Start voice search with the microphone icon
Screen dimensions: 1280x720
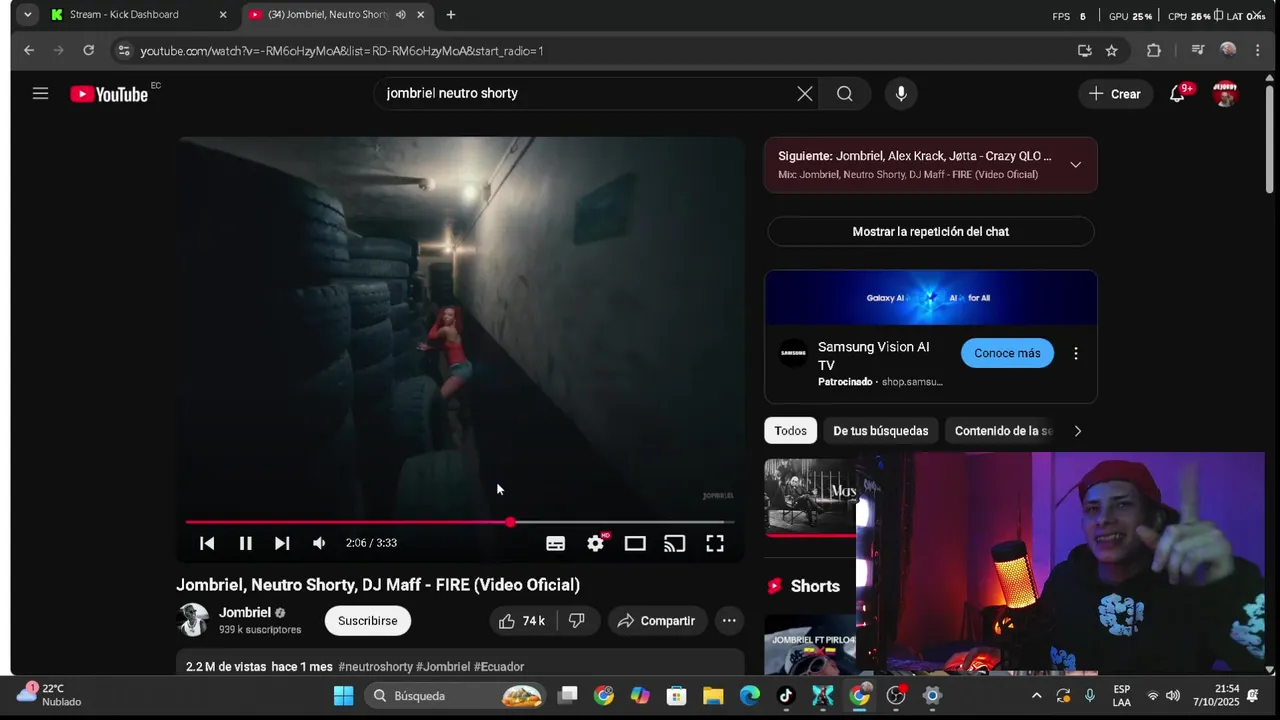click(901, 94)
